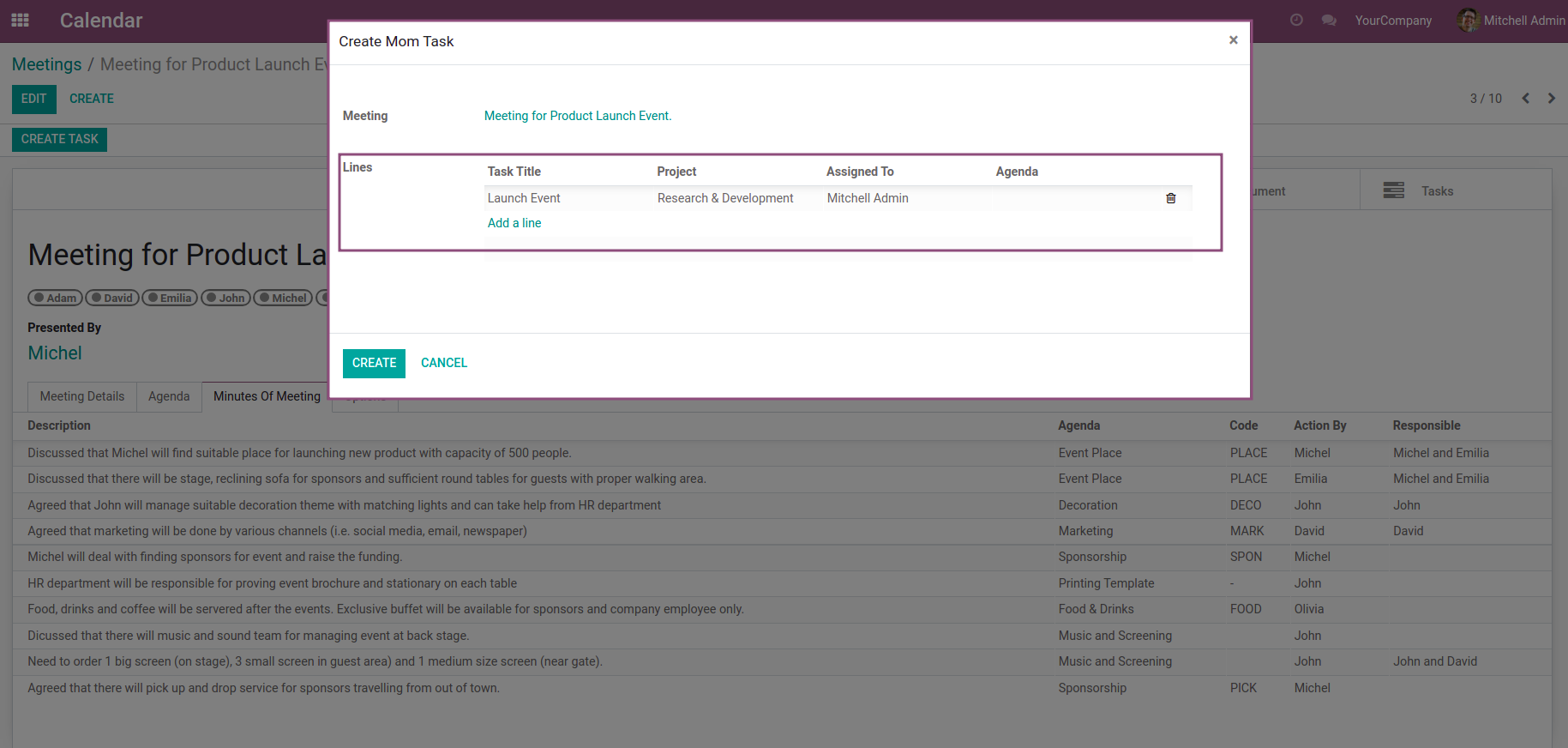Open the conversations chat icon
The width and height of the screenshot is (1568, 748).
pyautogui.click(x=1329, y=20)
